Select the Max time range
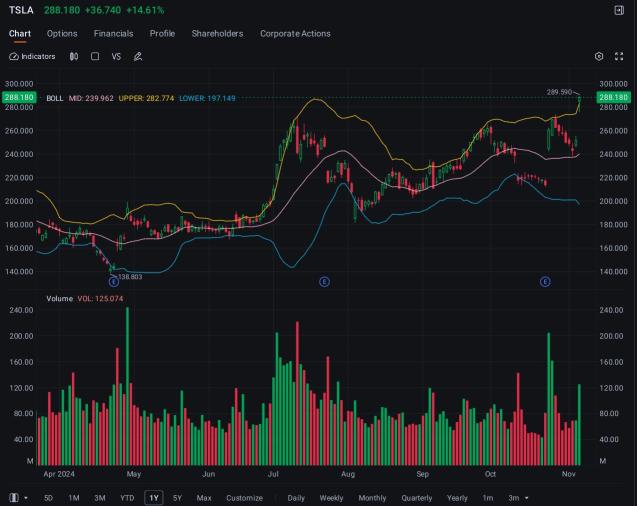637x506 pixels. [204, 498]
